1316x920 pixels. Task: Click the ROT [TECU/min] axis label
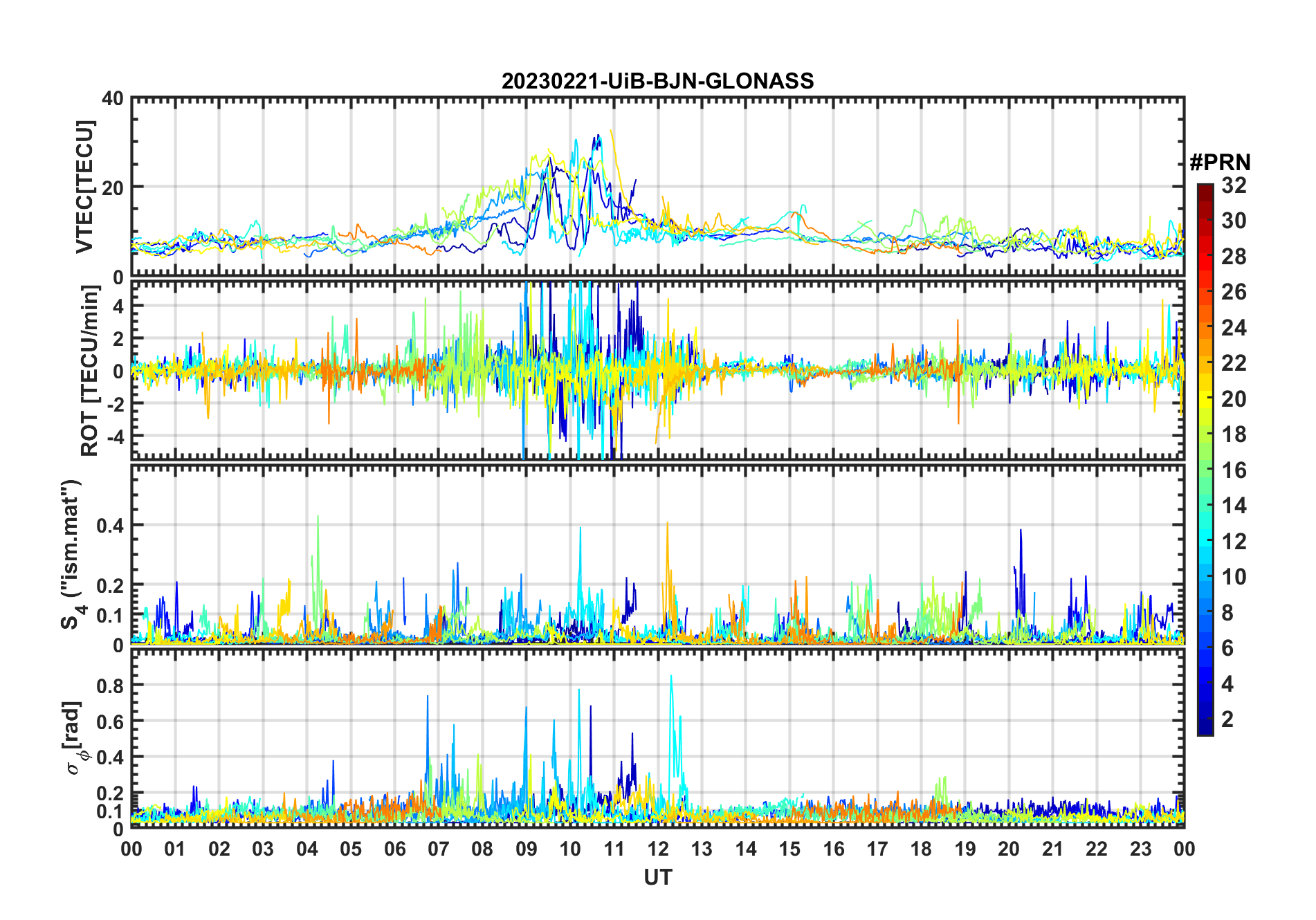pos(89,371)
